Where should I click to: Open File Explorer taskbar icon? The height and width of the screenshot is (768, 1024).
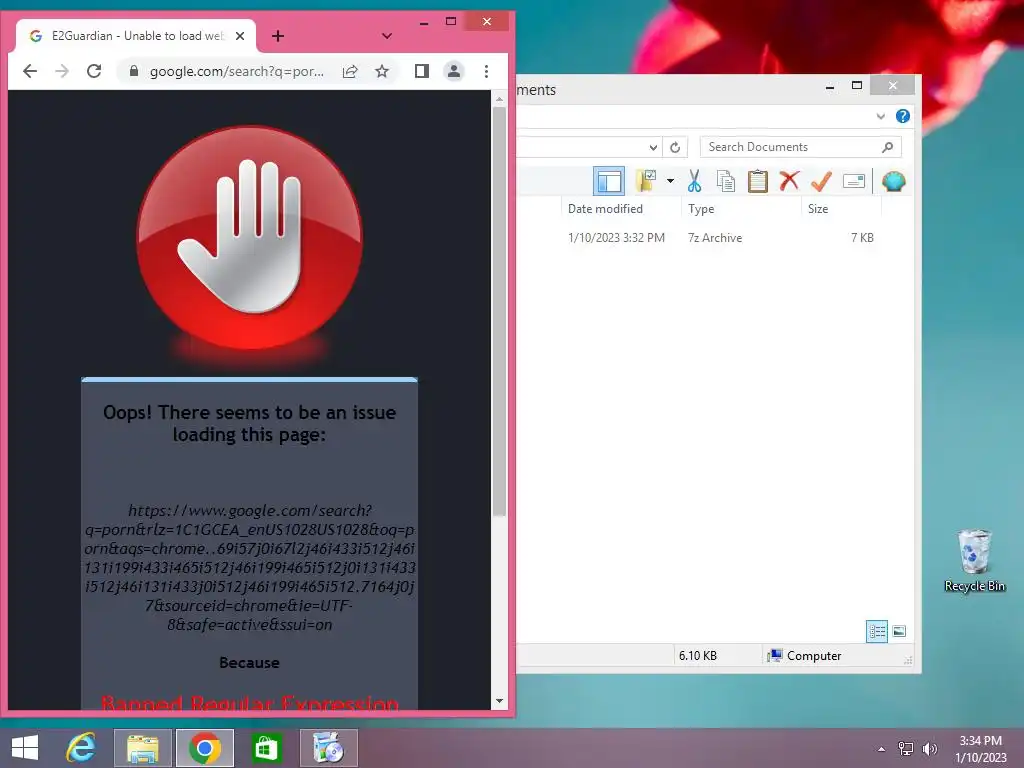tap(143, 748)
